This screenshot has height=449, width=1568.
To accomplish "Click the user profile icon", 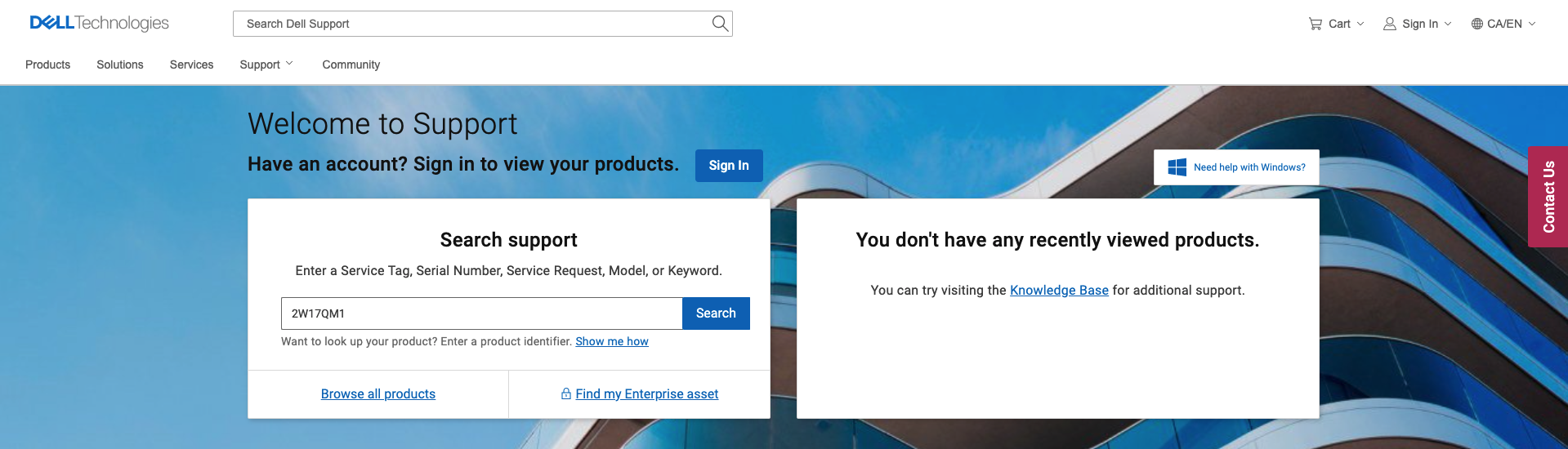I will [1389, 24].
